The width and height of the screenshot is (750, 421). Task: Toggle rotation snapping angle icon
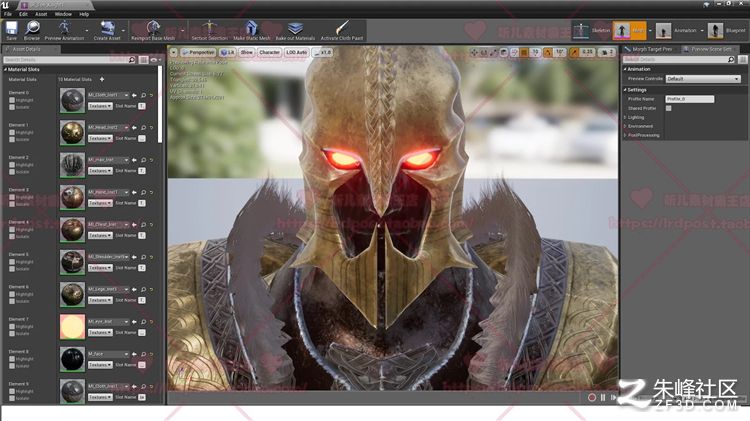pyautogui.click(x=548, y=52)
